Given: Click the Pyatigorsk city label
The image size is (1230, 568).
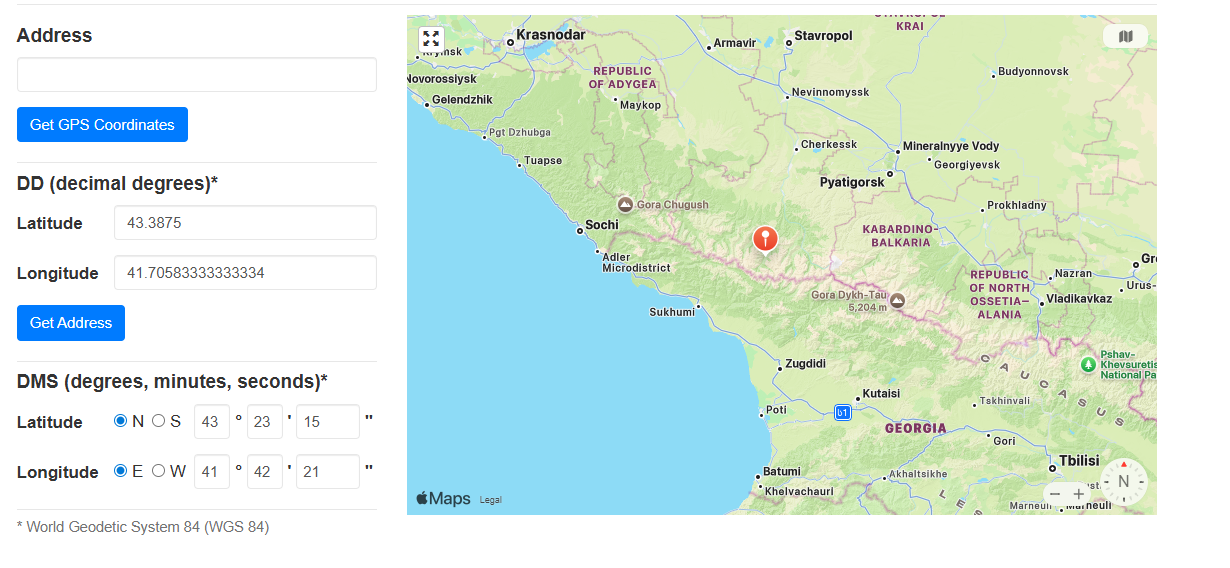Looking at the screenshot, I should pos(852,182).
